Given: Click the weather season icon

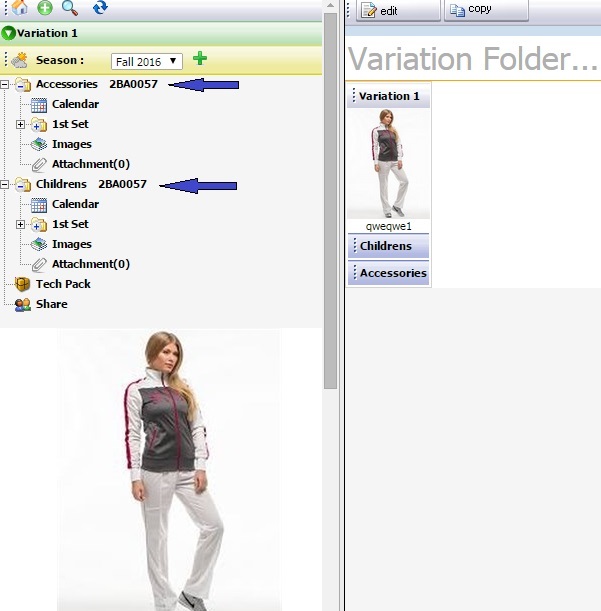Looking at the screenshot, I should pyautogui.click(x=19, y=60).
